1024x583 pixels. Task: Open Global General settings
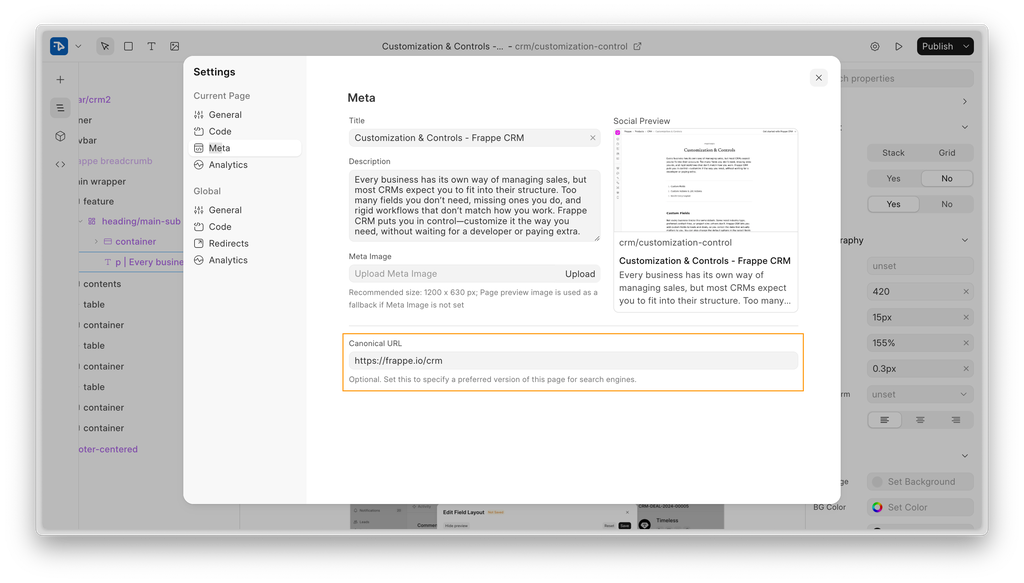[245, 210]
